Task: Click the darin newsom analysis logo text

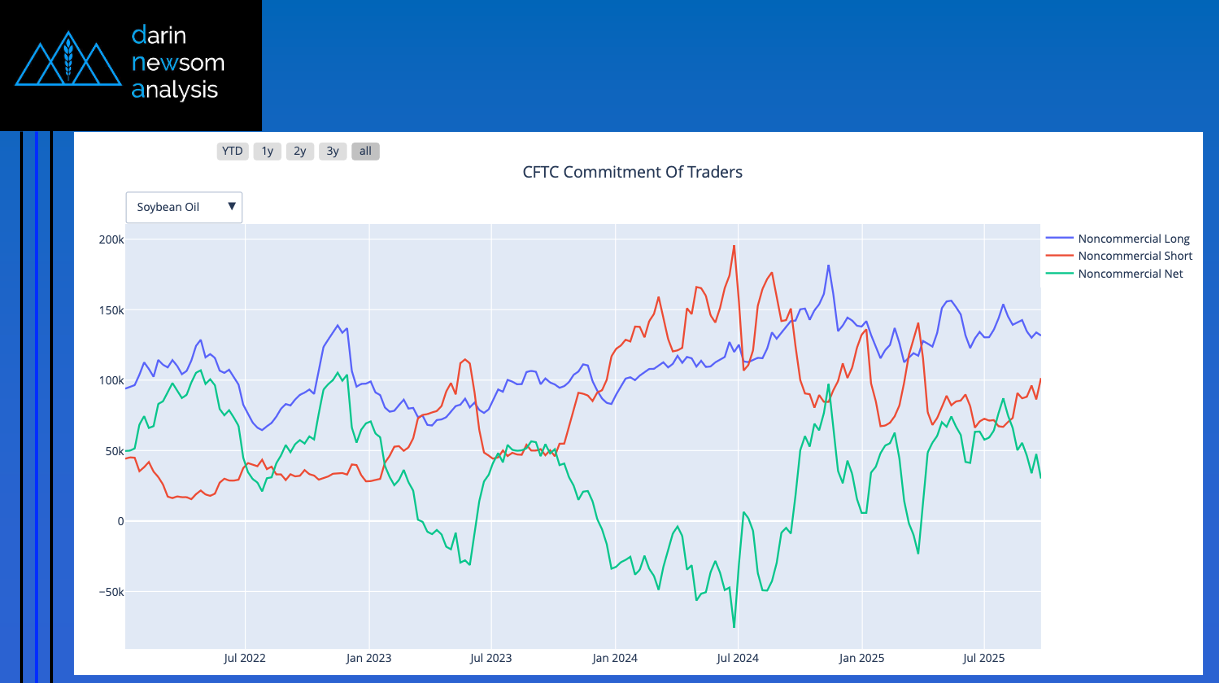Action: tap(177, 63)
